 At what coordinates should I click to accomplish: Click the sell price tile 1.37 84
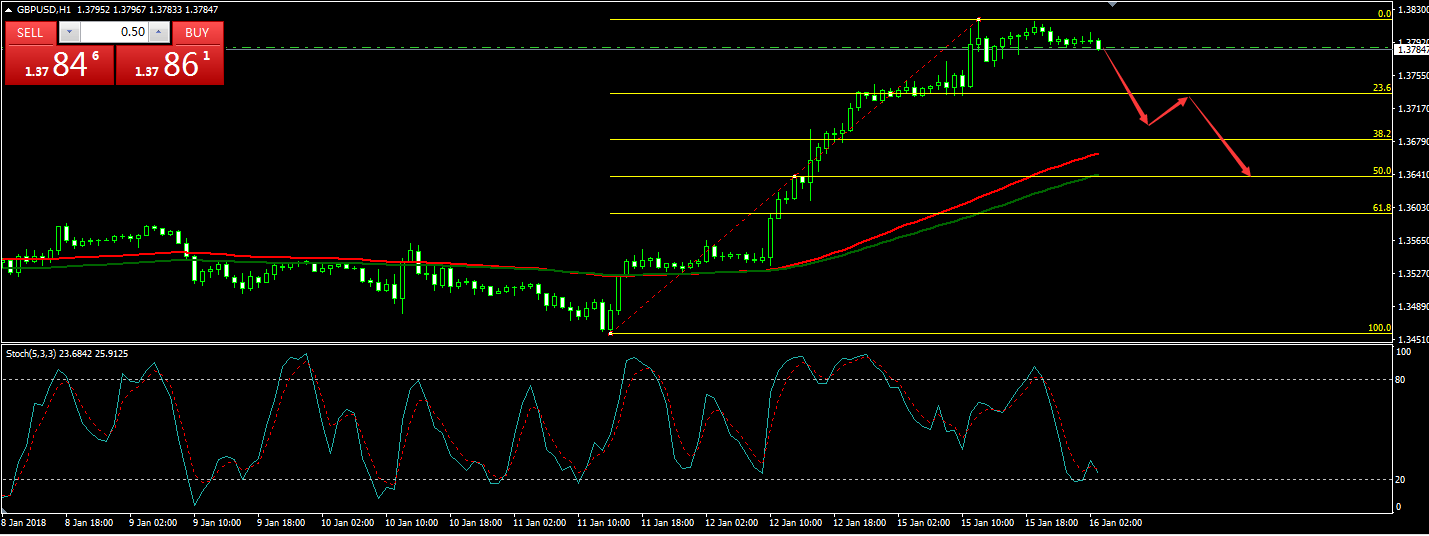(59, 65)
